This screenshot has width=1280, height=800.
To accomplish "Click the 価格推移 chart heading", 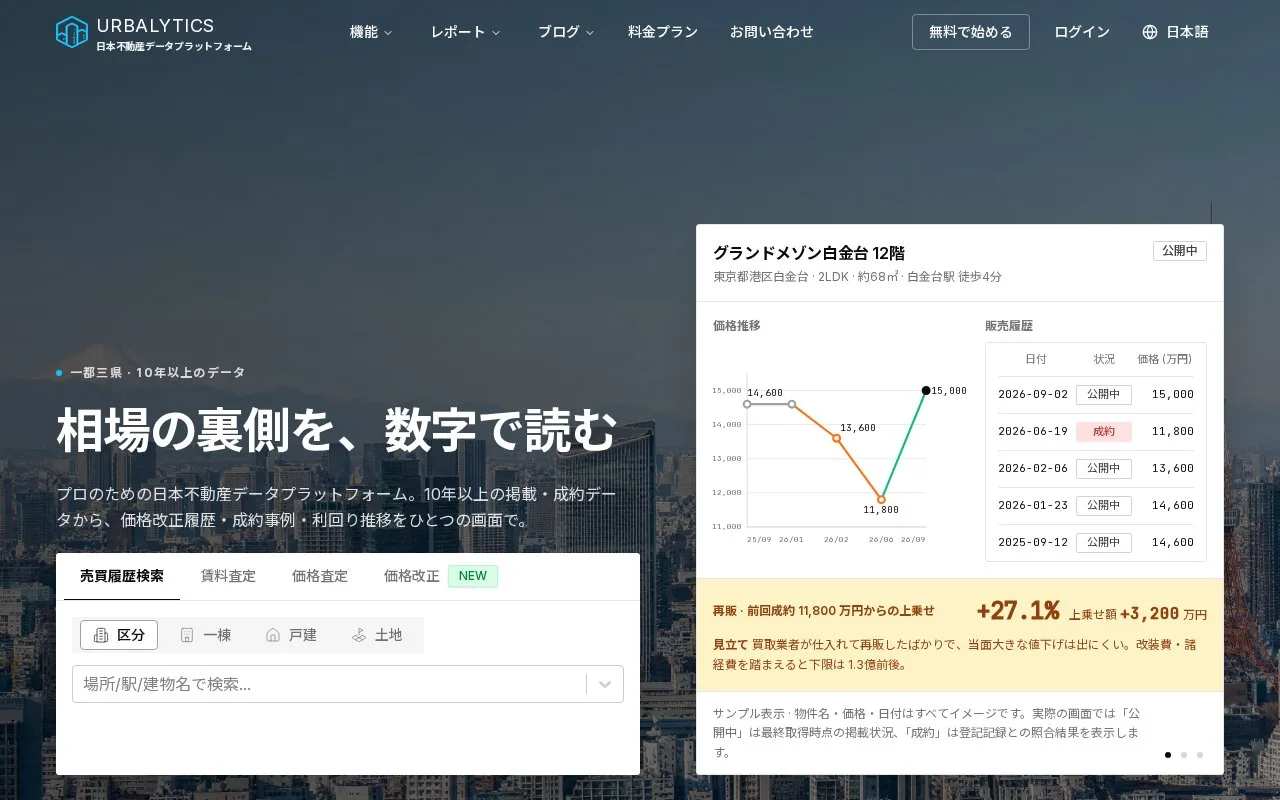I will 737,326.
